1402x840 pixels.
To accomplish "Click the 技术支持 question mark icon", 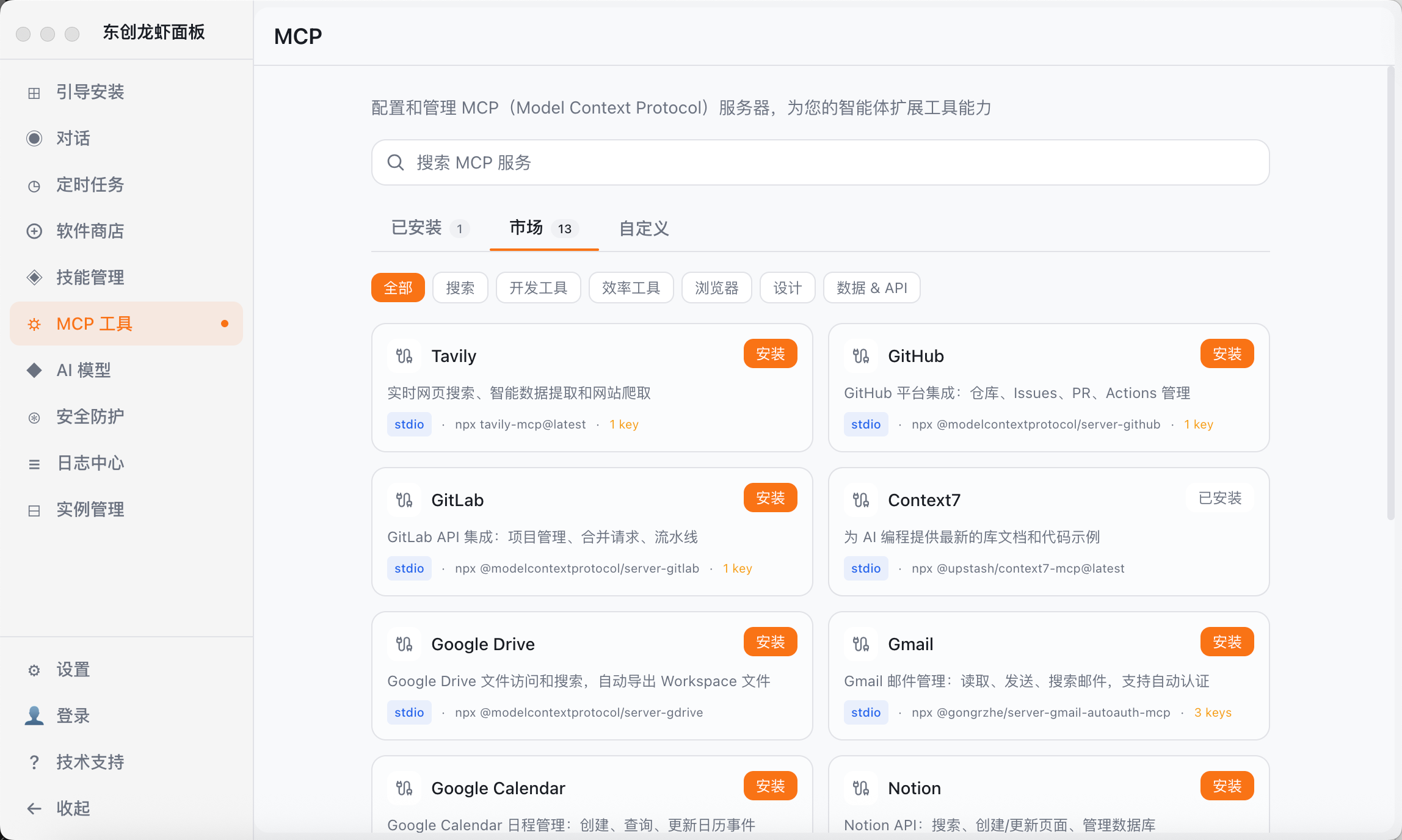I will (x=34, y=762).
